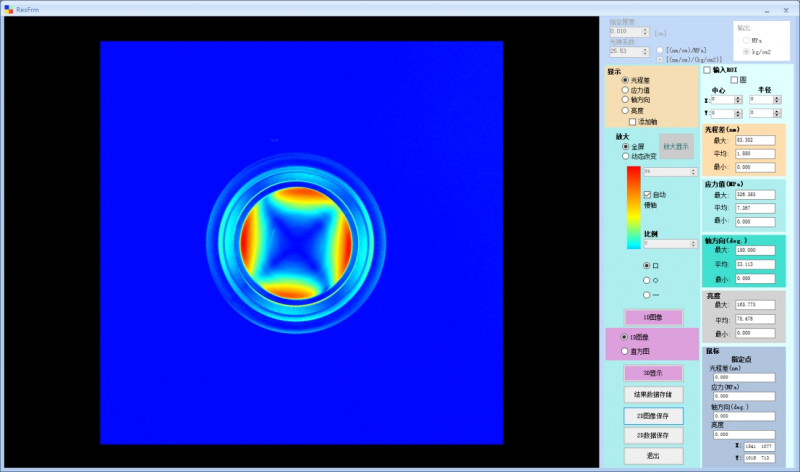
Task: Choose the circle shape radio option
Action: click(646, 281)
